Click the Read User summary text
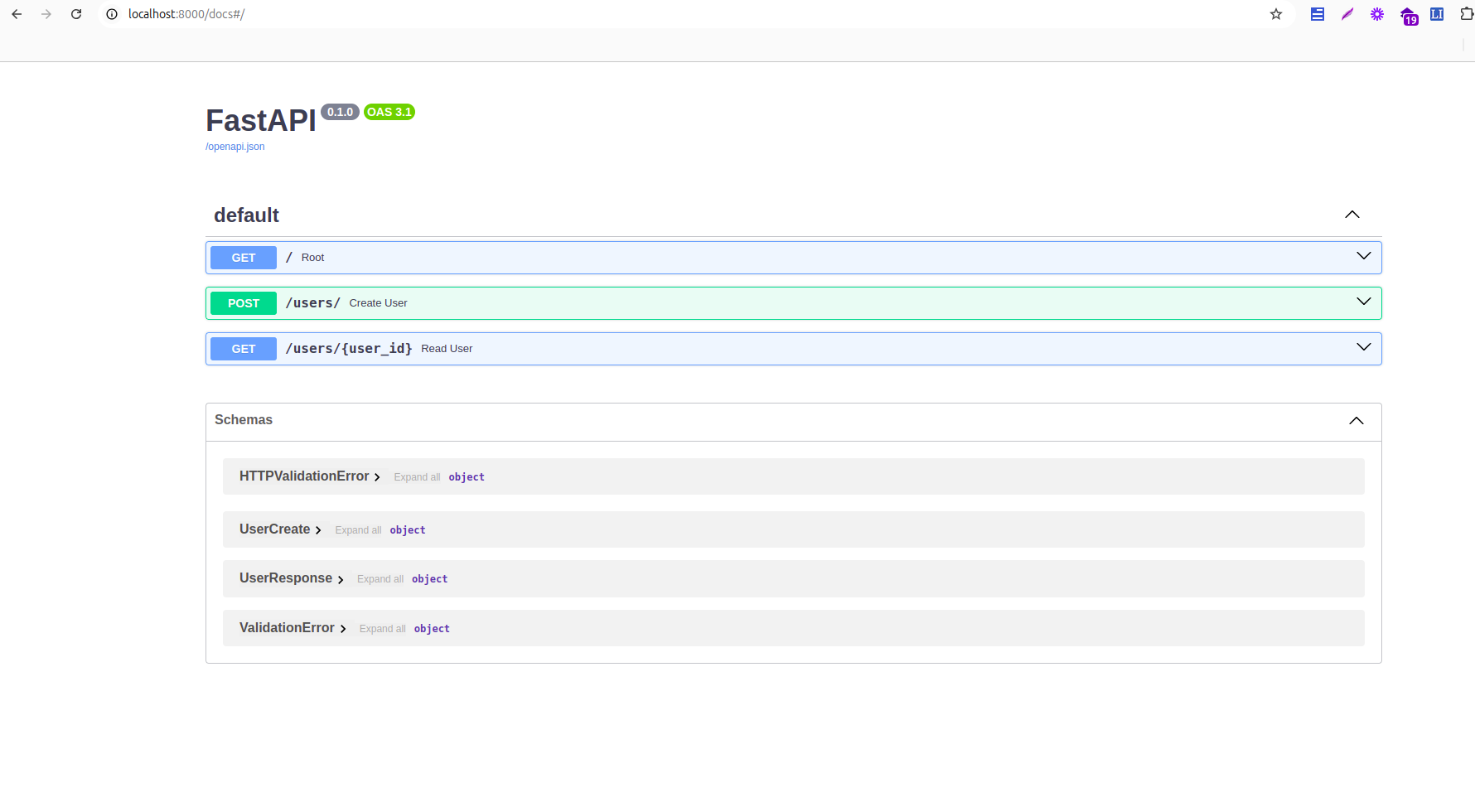This screenshot has width=1475, height=812. pyautogui.click(x=447, y=349)
